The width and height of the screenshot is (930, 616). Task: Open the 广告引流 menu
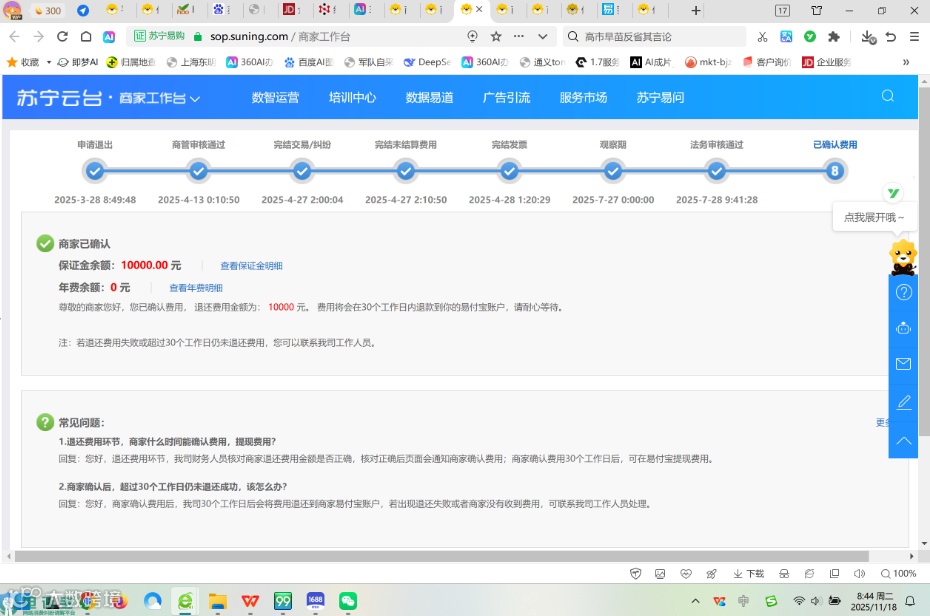click(x=507, y=97)
